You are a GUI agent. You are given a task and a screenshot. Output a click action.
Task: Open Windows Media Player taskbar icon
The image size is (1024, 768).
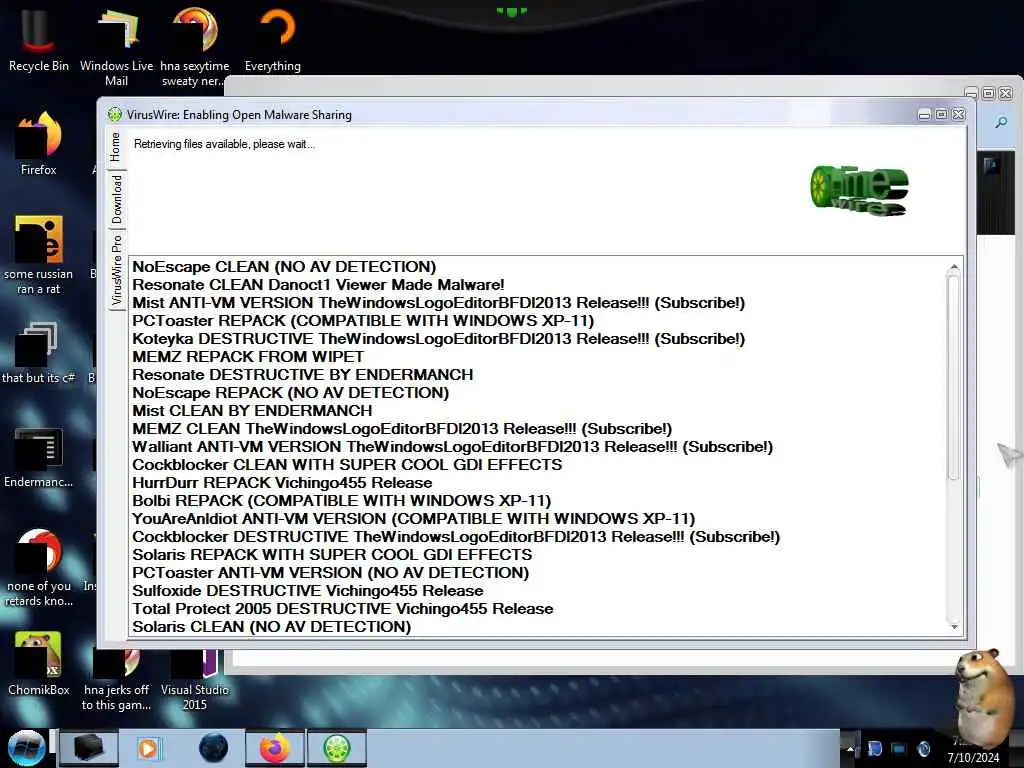tap(148, 748)
